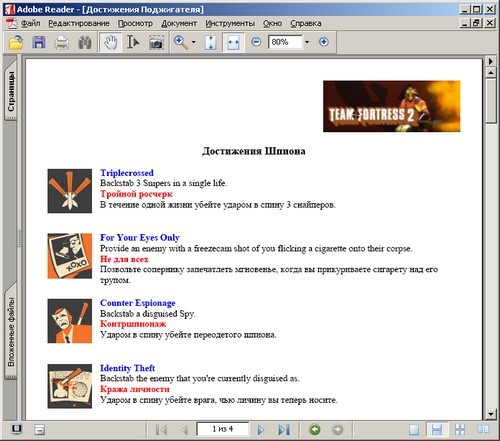This screenshot has height=441, width=500.
Task: Click the zoom out minus button
Action: tap(256, 42)
